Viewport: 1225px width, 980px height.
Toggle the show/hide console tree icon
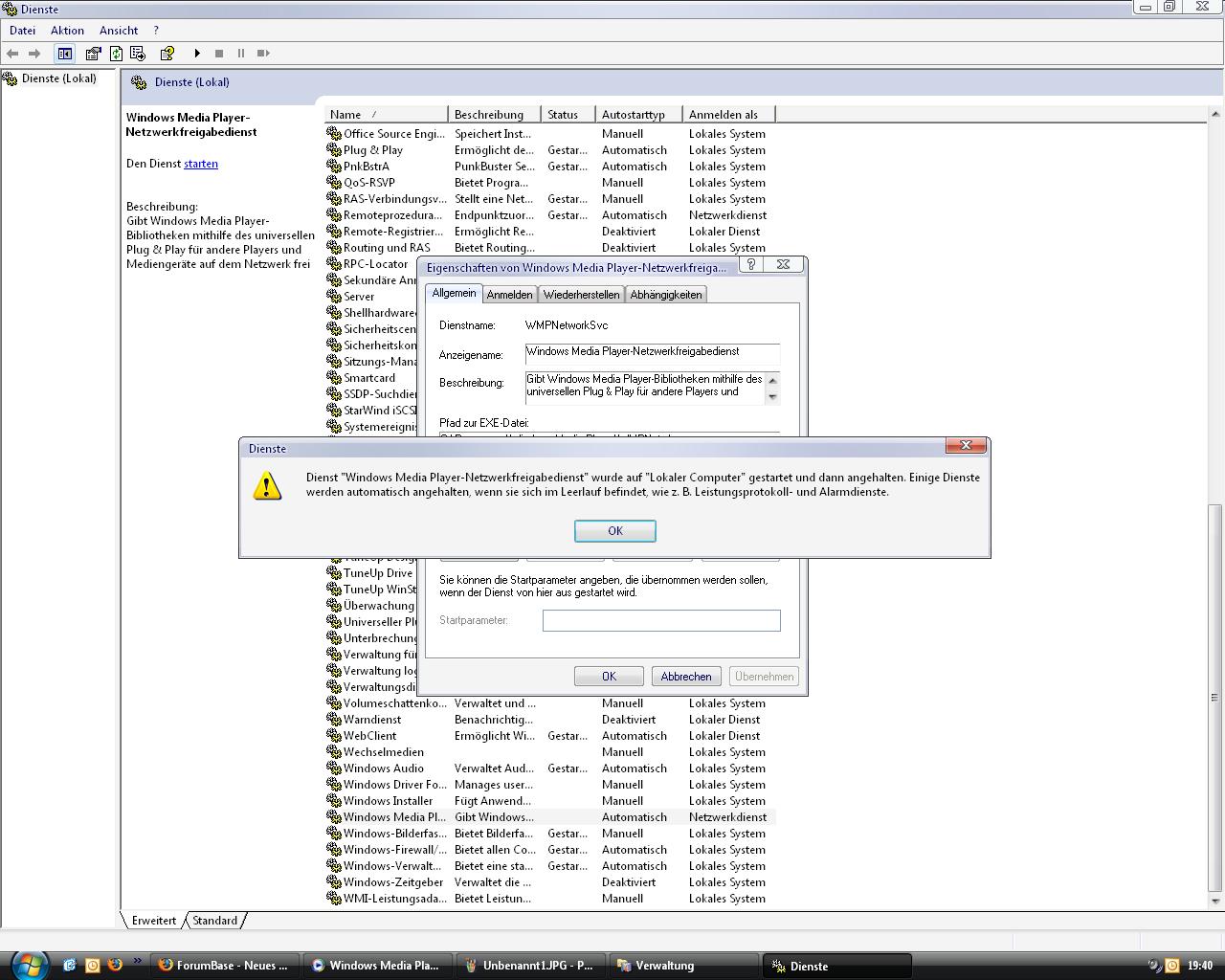click(64, 54)
